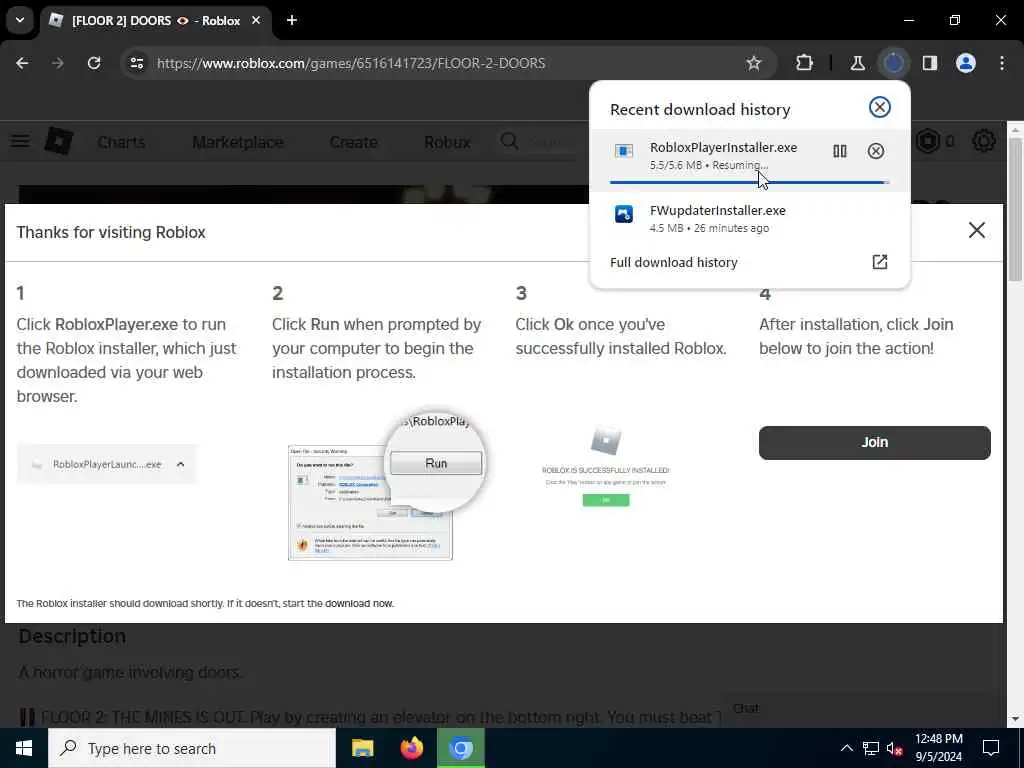Screen dimensions: 1024x768
Task: Open the Windows Start menu
Action: [24, 748]
